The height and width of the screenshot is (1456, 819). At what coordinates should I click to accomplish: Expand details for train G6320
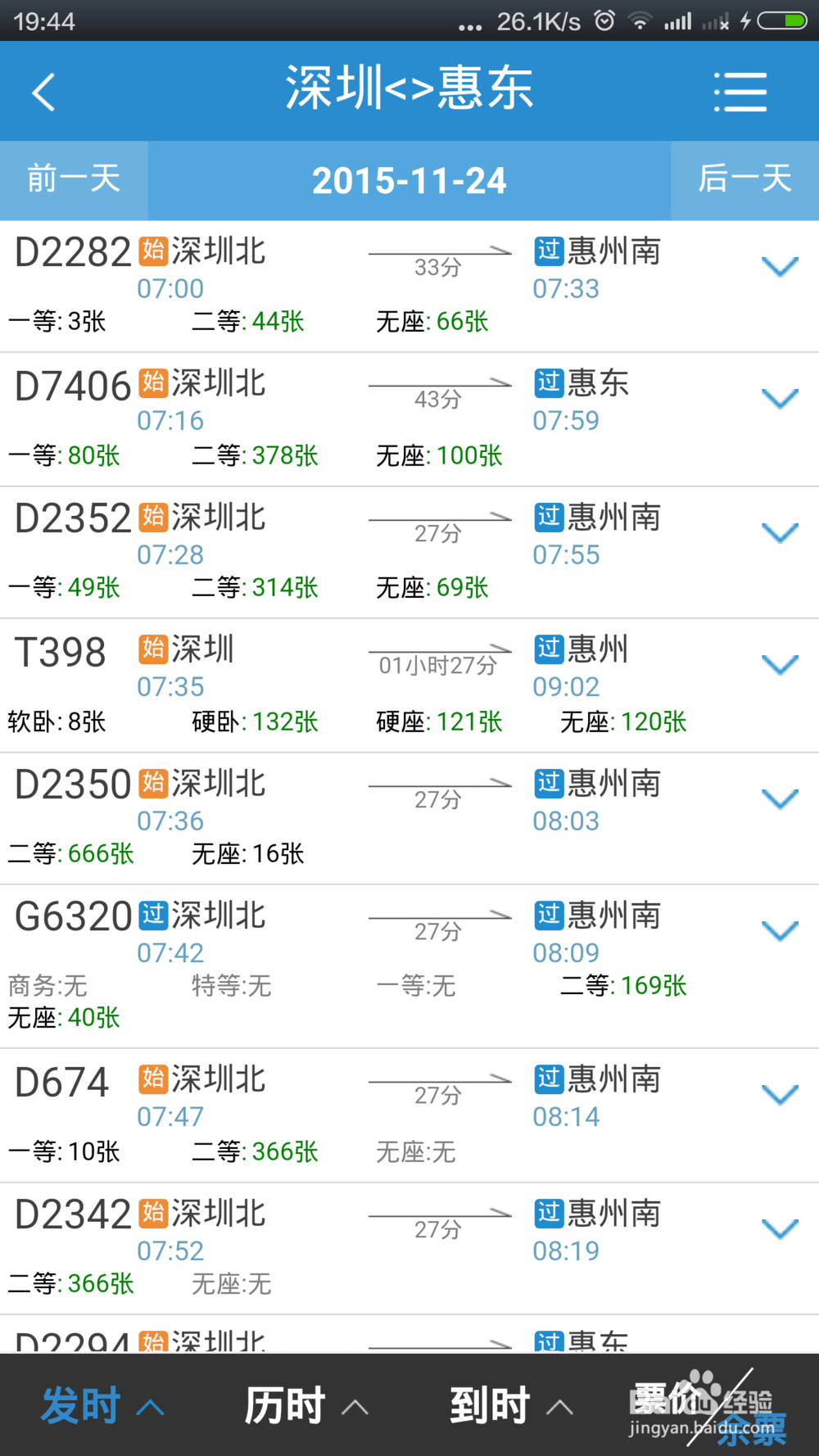click(x=780, y=931)
